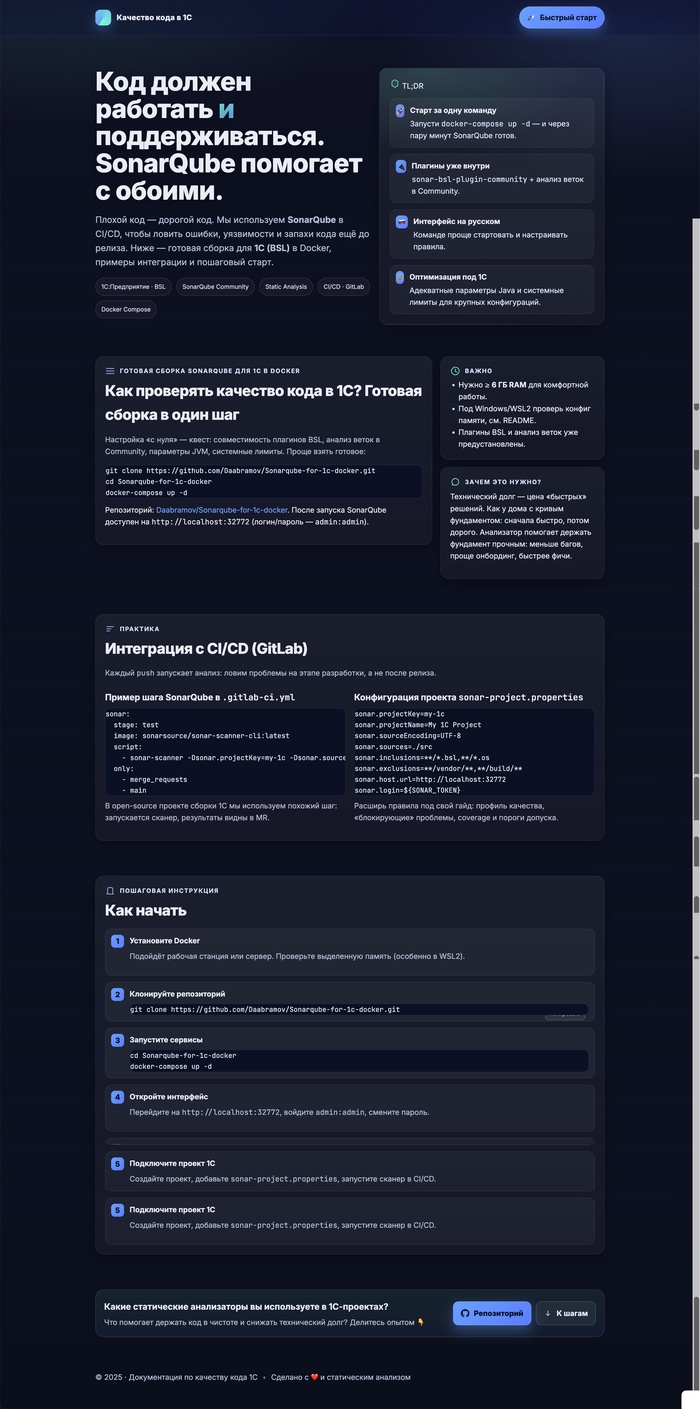Click the icon beside «Интерфейс на русском»

(x=401, y=222)
